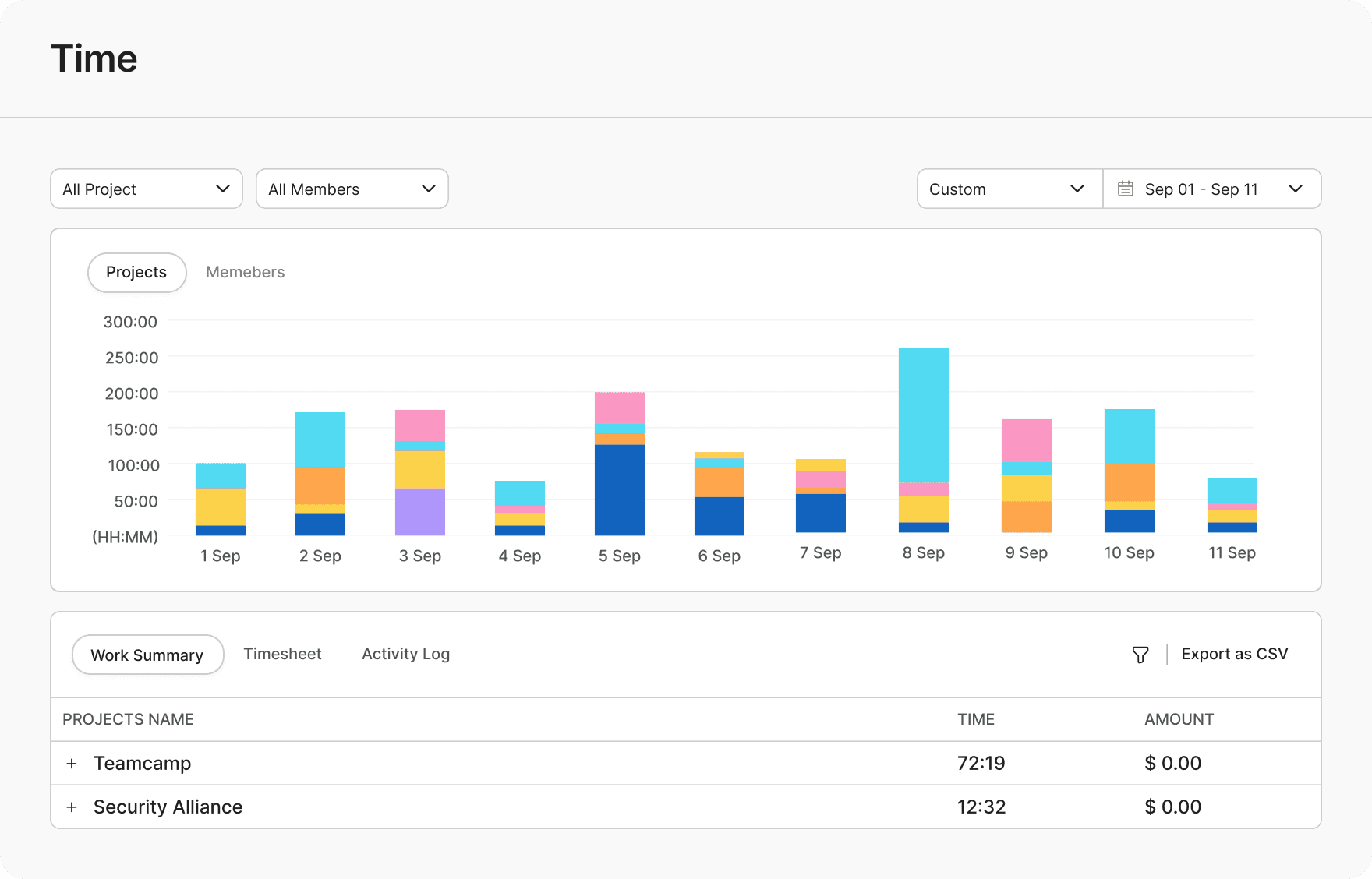Switch to the Timesheet tab
The height and width of the screenshot is (879, 1372).
pyautogui.click(x=282, y=654)
